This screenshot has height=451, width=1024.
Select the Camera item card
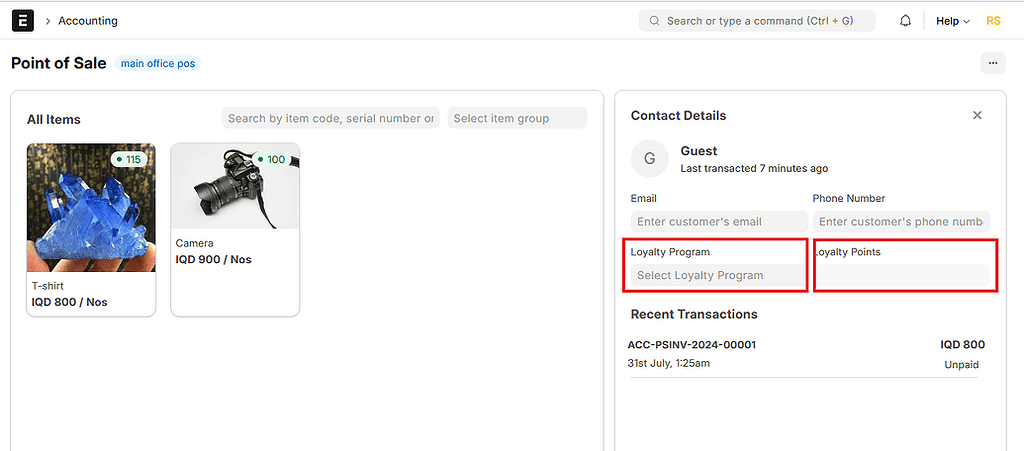235,230
